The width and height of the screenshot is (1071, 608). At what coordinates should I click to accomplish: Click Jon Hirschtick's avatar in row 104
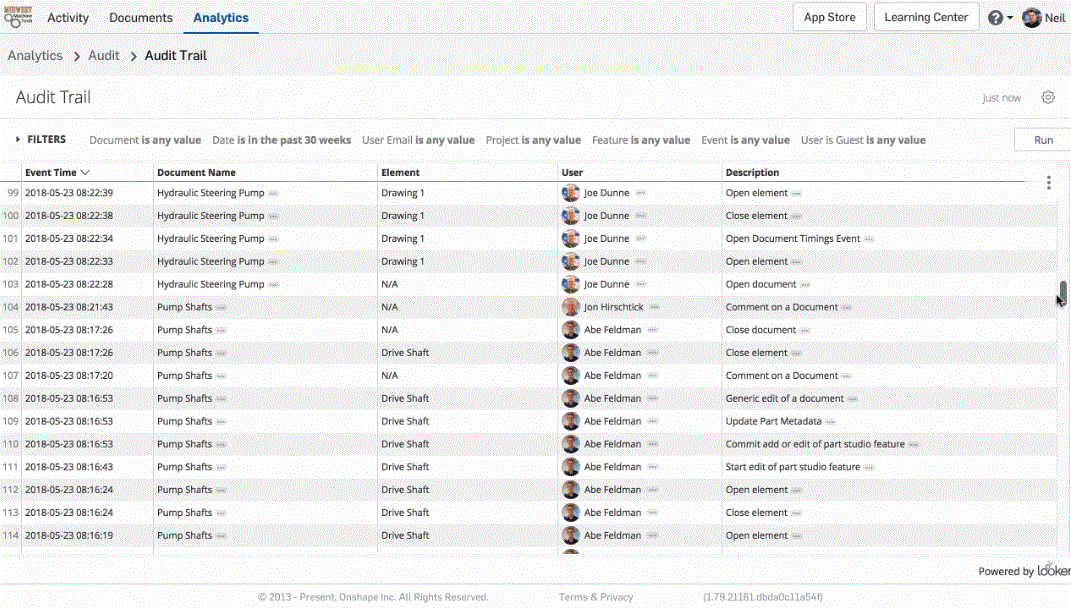coord(571,307)
